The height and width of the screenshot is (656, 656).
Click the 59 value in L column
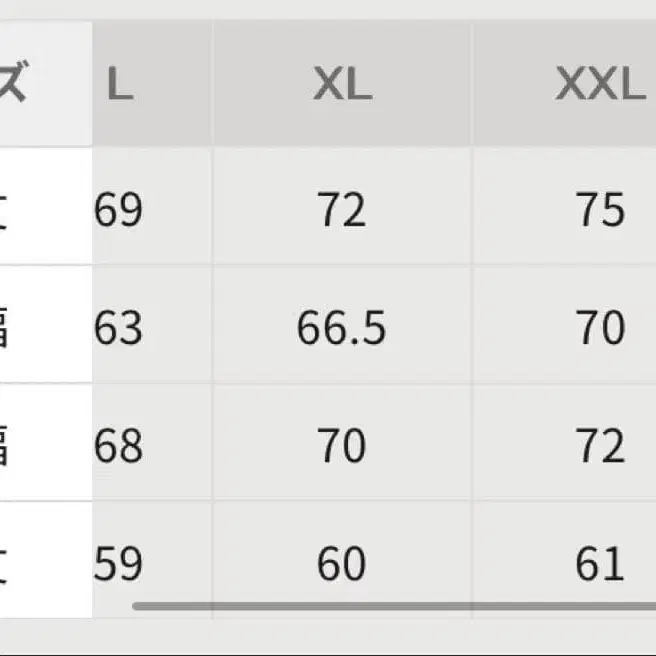click(119, 564)
